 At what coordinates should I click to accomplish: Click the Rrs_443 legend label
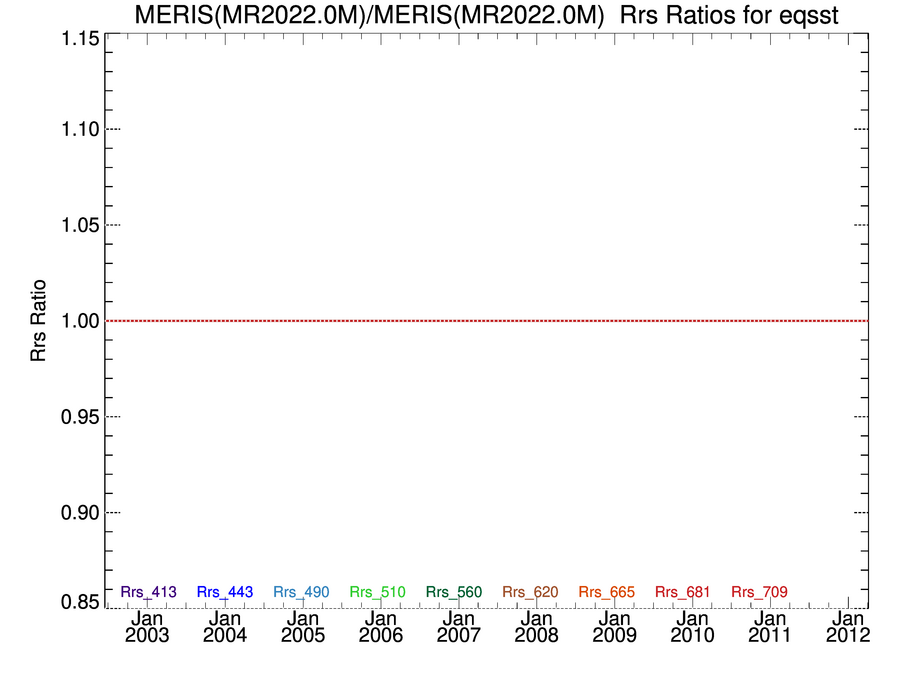pyautogui.click(x=225, y=592)
